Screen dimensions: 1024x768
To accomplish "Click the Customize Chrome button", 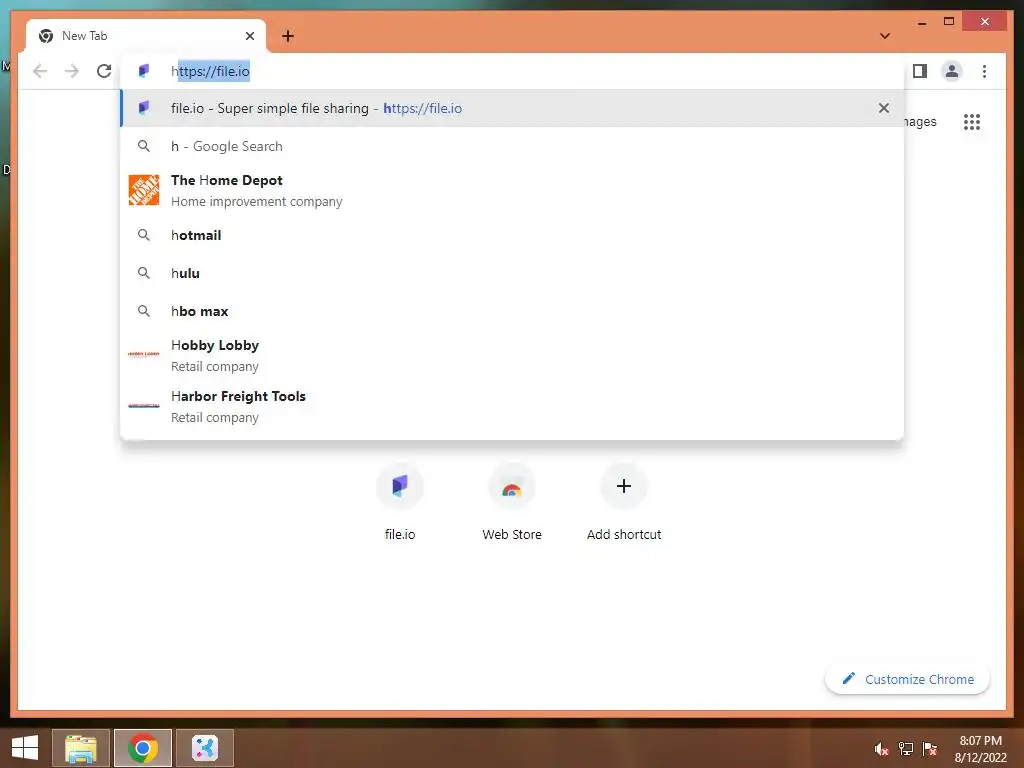I will click(x=907, y=679).
